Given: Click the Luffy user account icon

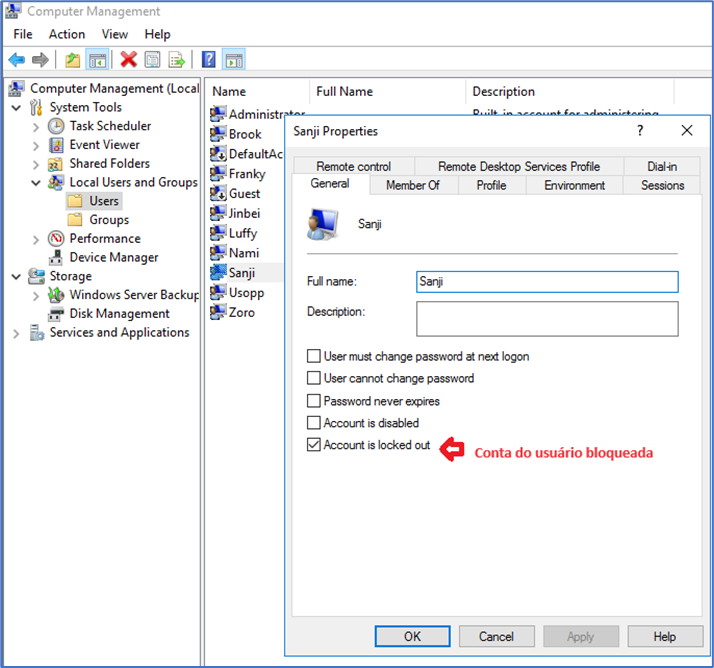Looking at the screenshot, I should (218, 233).
